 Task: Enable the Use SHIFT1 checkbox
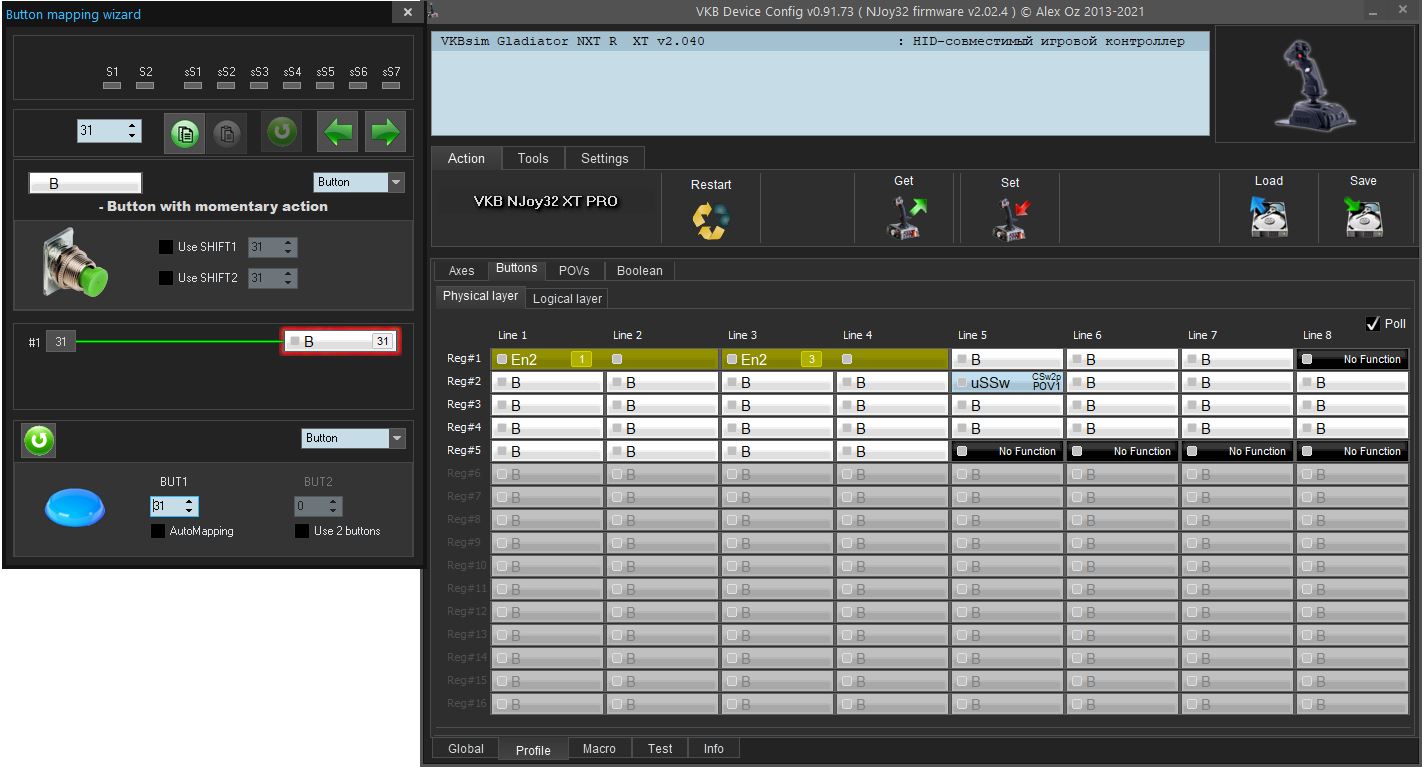166,247
